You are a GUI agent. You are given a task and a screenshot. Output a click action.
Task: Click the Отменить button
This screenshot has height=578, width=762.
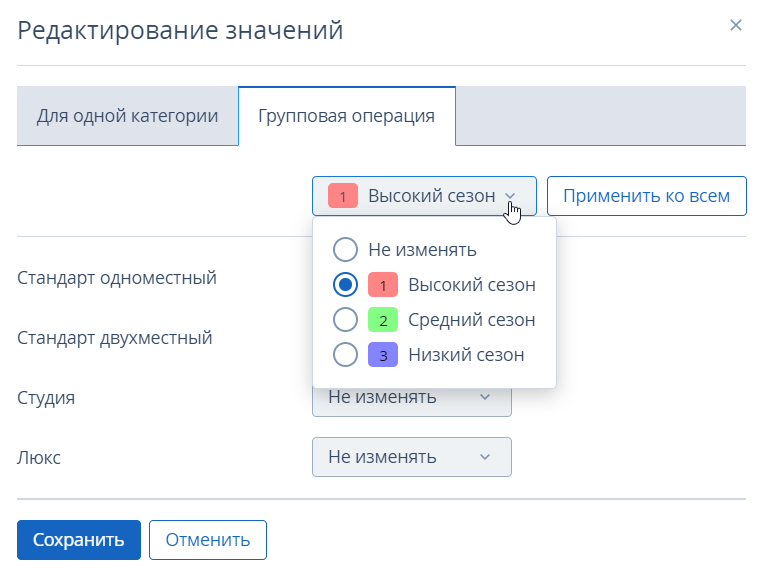[x=208, y=540]
